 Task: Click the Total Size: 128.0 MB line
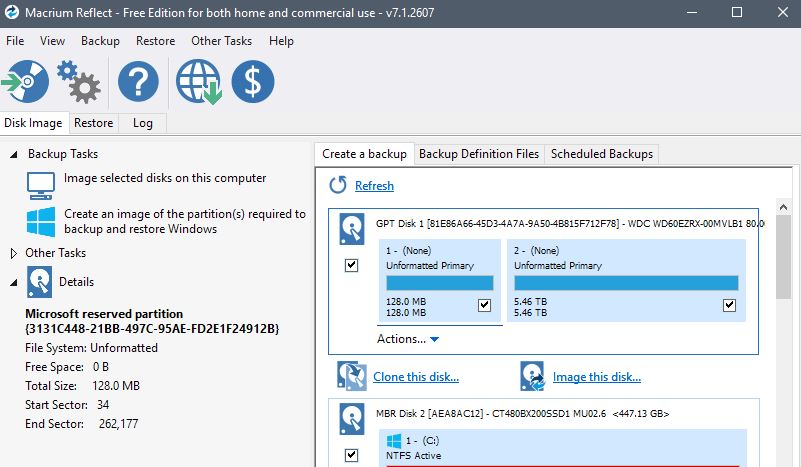83,386
